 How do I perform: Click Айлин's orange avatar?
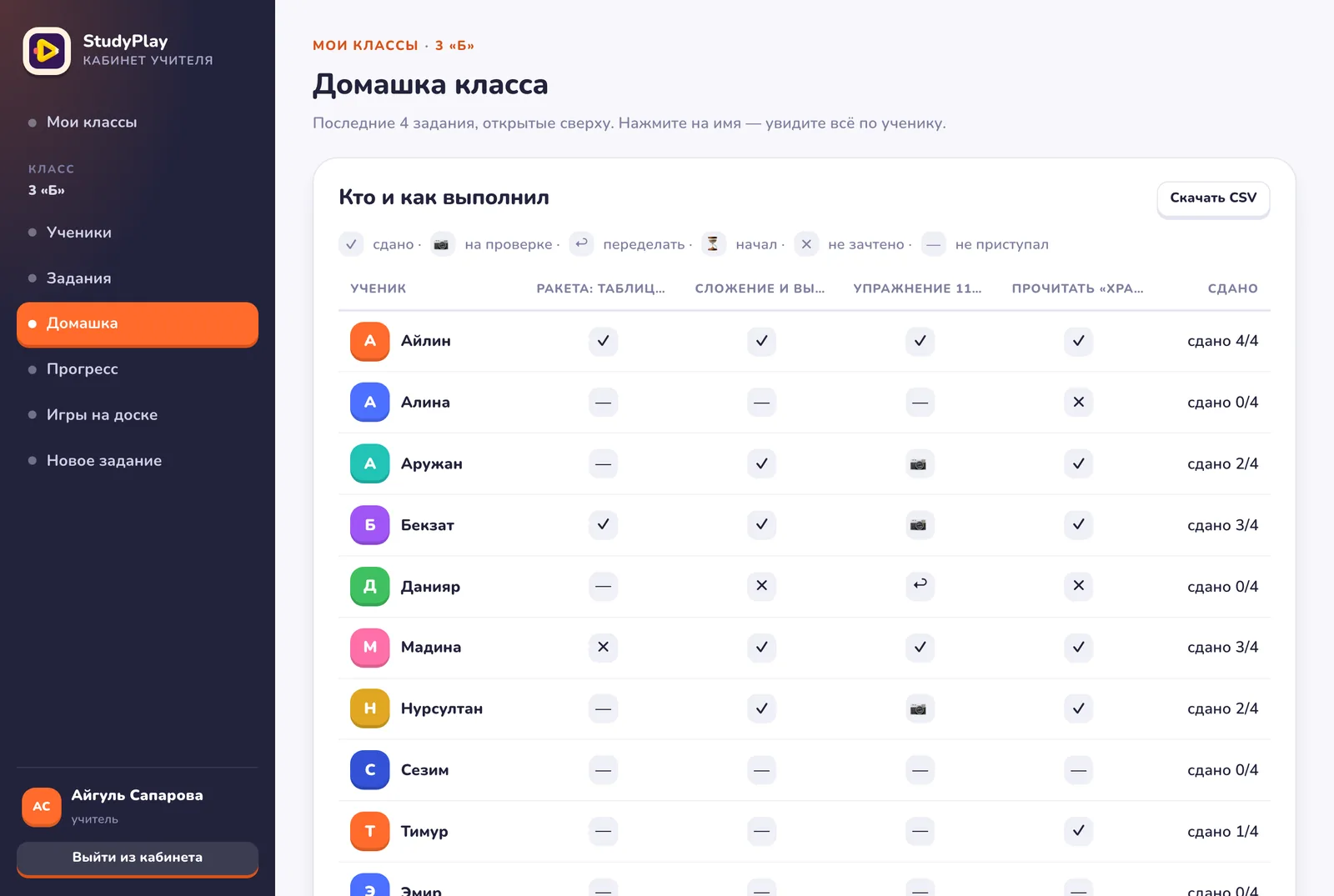pyautogui.click(x=370, y=341)
